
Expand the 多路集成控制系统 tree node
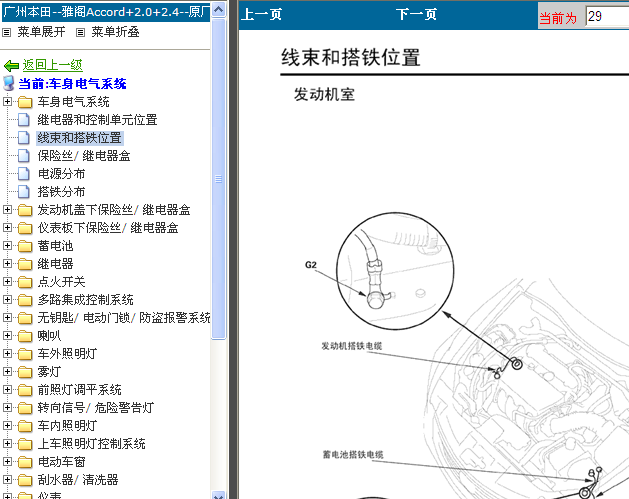7,299
